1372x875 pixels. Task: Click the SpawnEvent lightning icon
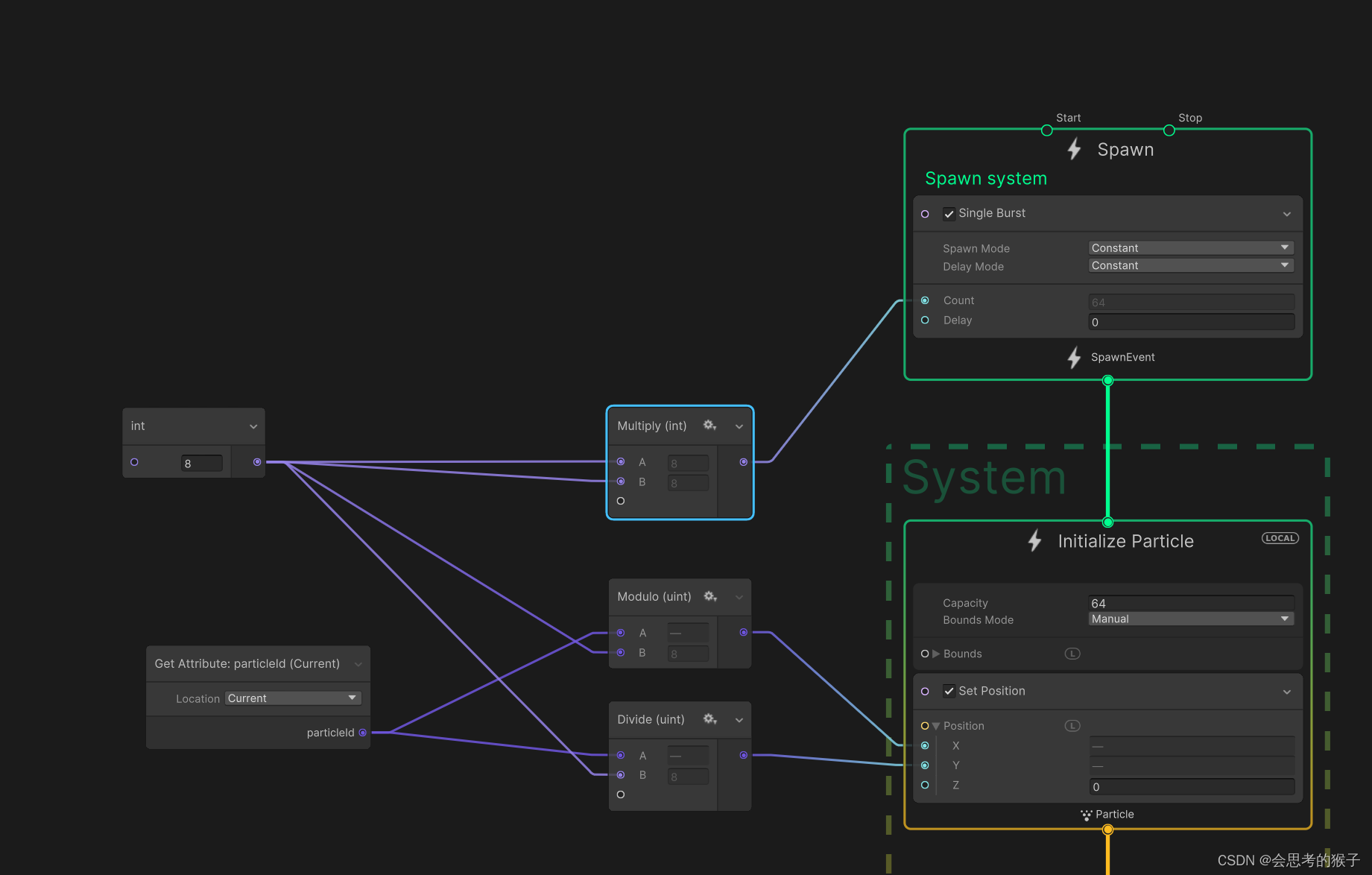(1073, 357)
